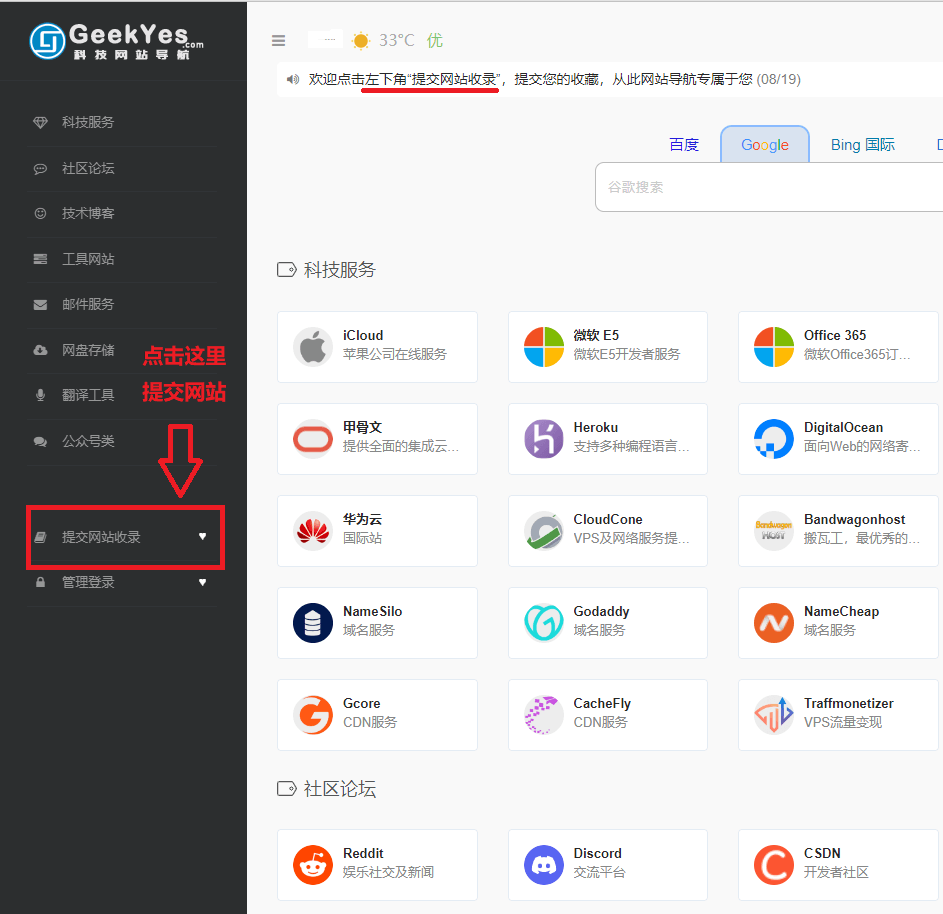Switch to the 百度 search tab
943x914 pixels.
[684, 145]
